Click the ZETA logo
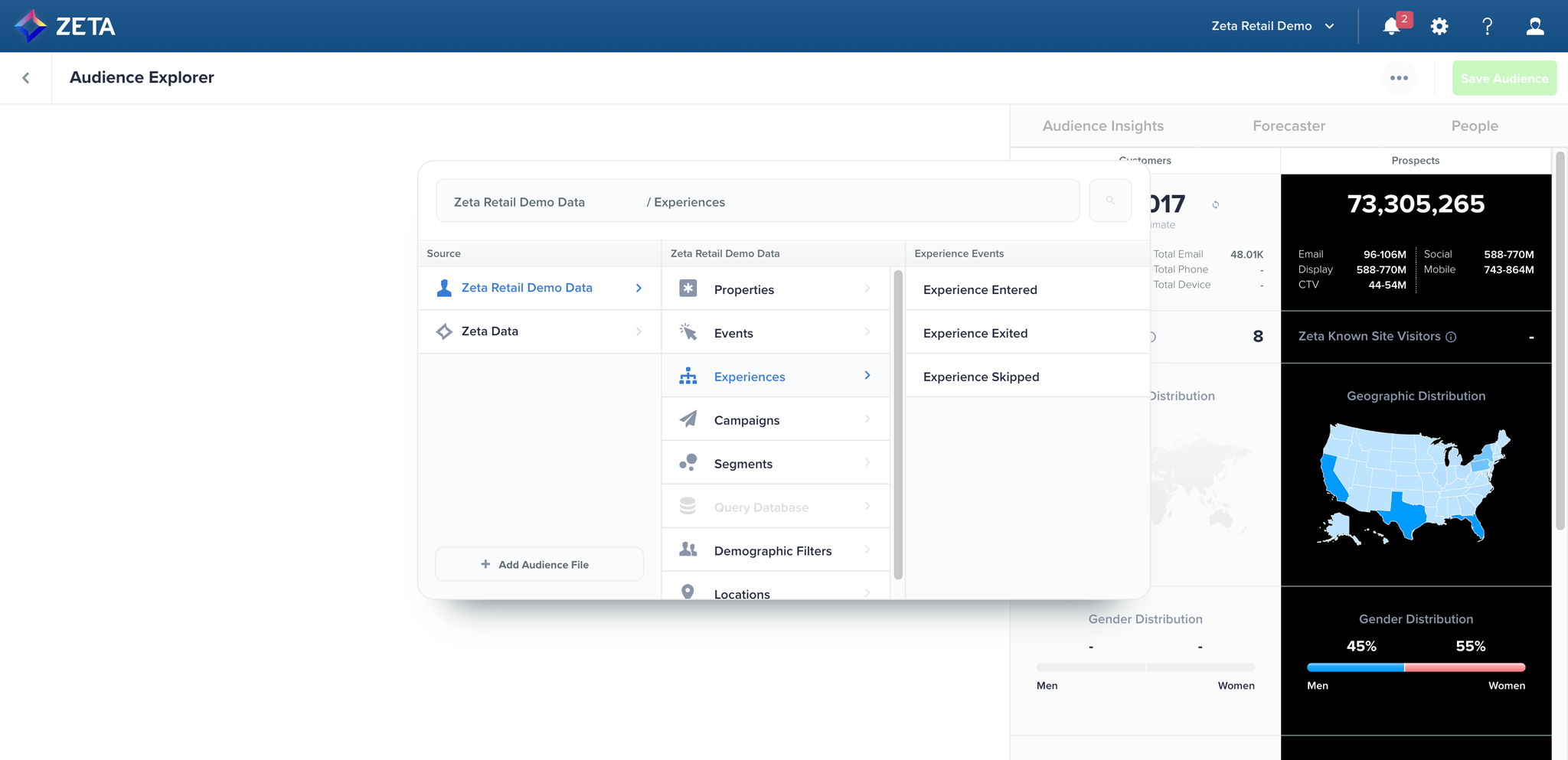 pyautogui.click(x=65, y=26)
